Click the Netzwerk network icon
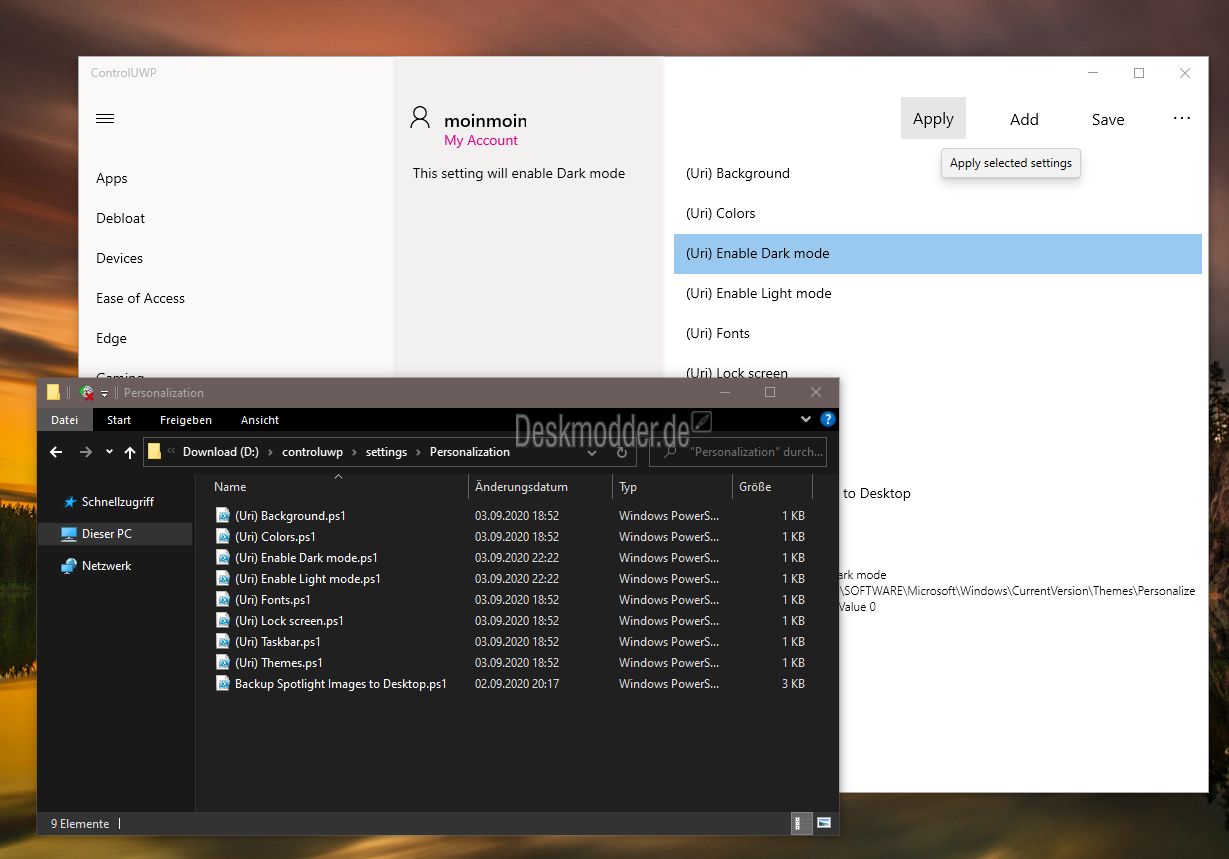Viewport: 1229px width, 859px height. tap(69, 566)
